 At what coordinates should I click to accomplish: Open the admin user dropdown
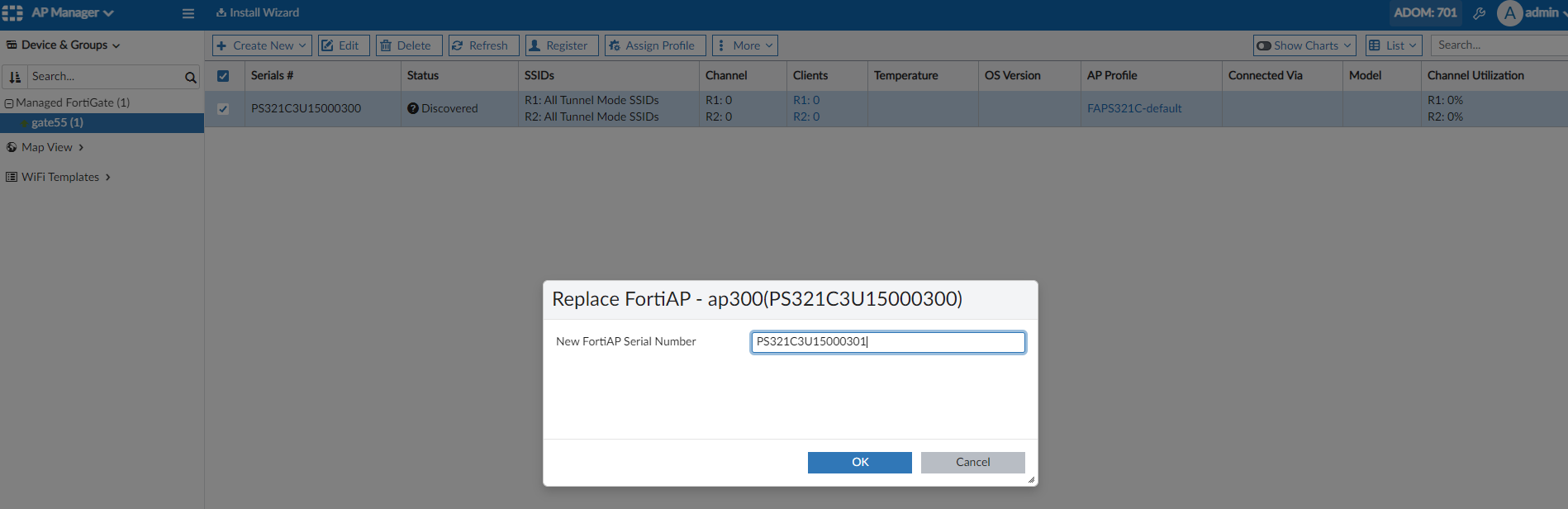tap(1546, 12)
